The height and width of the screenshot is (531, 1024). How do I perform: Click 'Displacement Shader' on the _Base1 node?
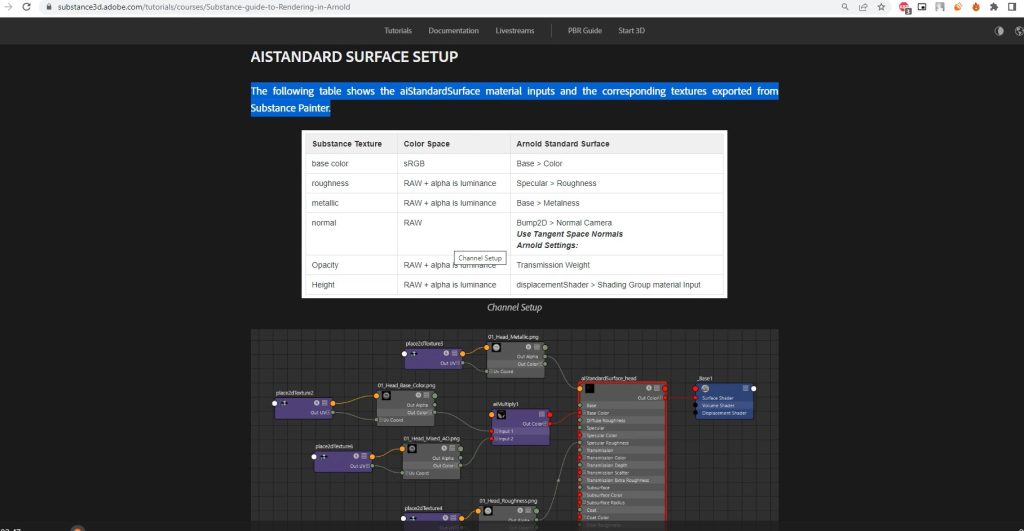(x=724, y=413)
